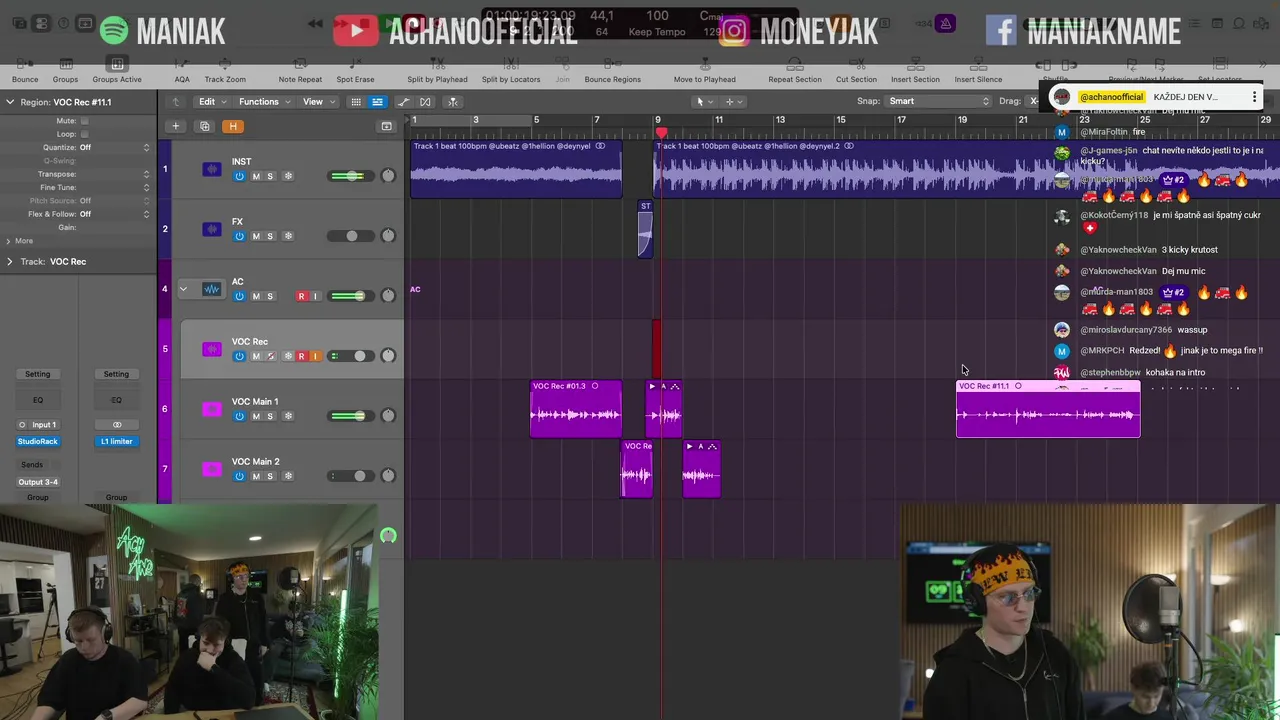Open the Groups toolbar icon
The image size is (1280, 720).
coord(65,65)
